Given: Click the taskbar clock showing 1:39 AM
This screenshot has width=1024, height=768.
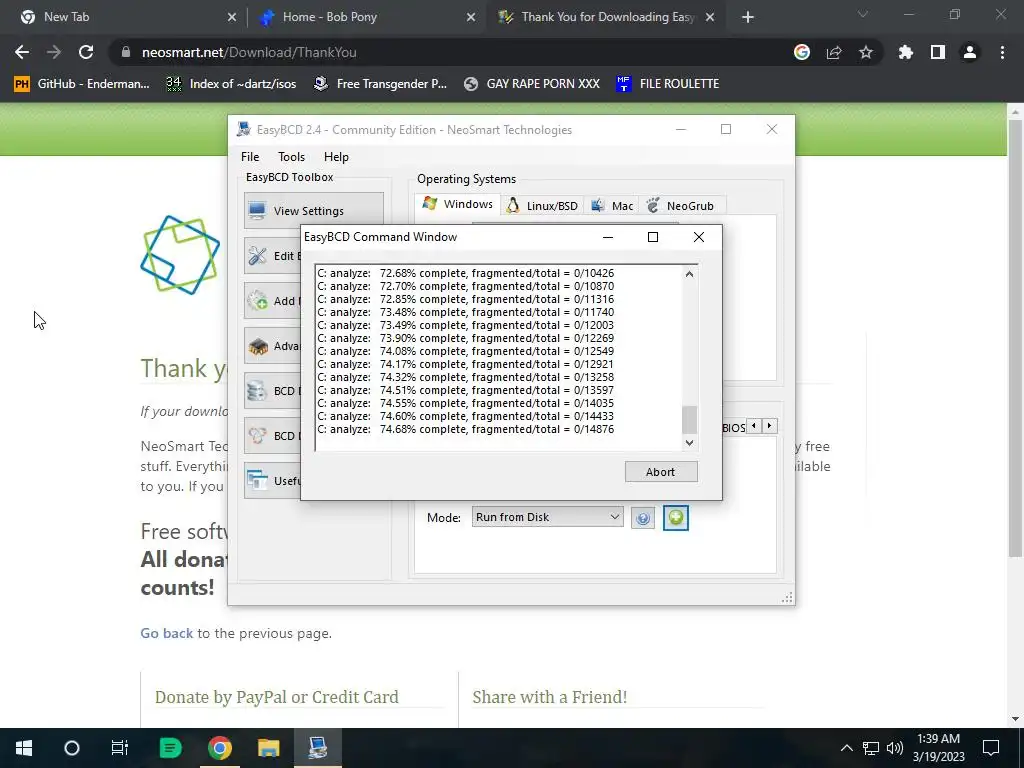Looking at the screenshot, I should tap(938, 748).
